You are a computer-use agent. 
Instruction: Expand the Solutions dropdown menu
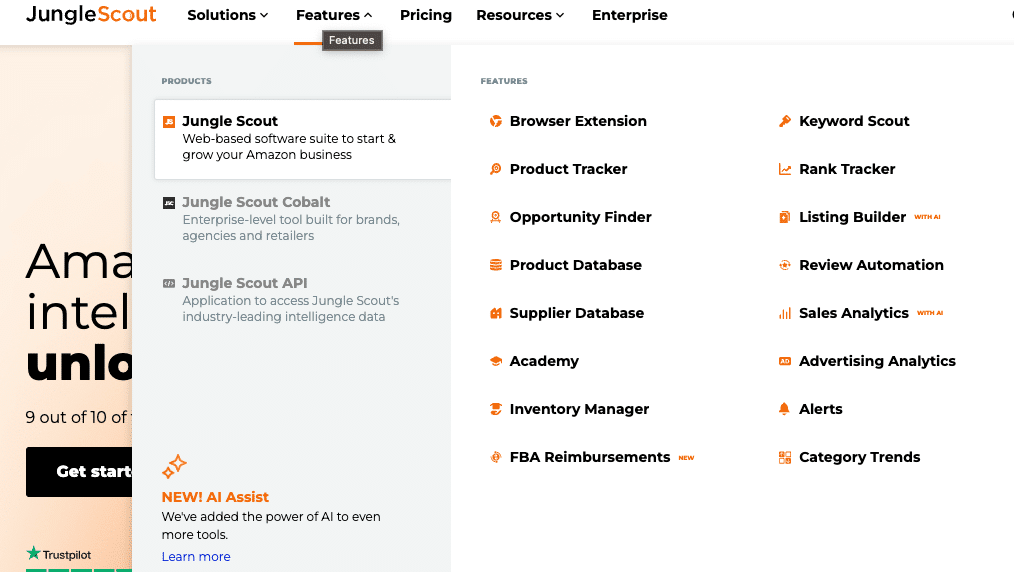pyautogui.click(x=228, y=15)
